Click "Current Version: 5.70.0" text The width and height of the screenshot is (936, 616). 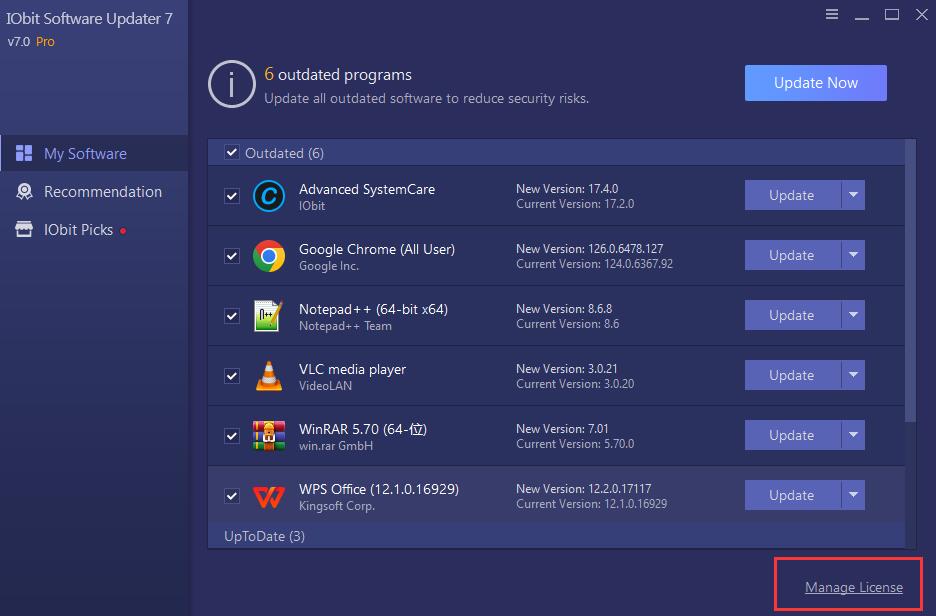coord(575,443)
